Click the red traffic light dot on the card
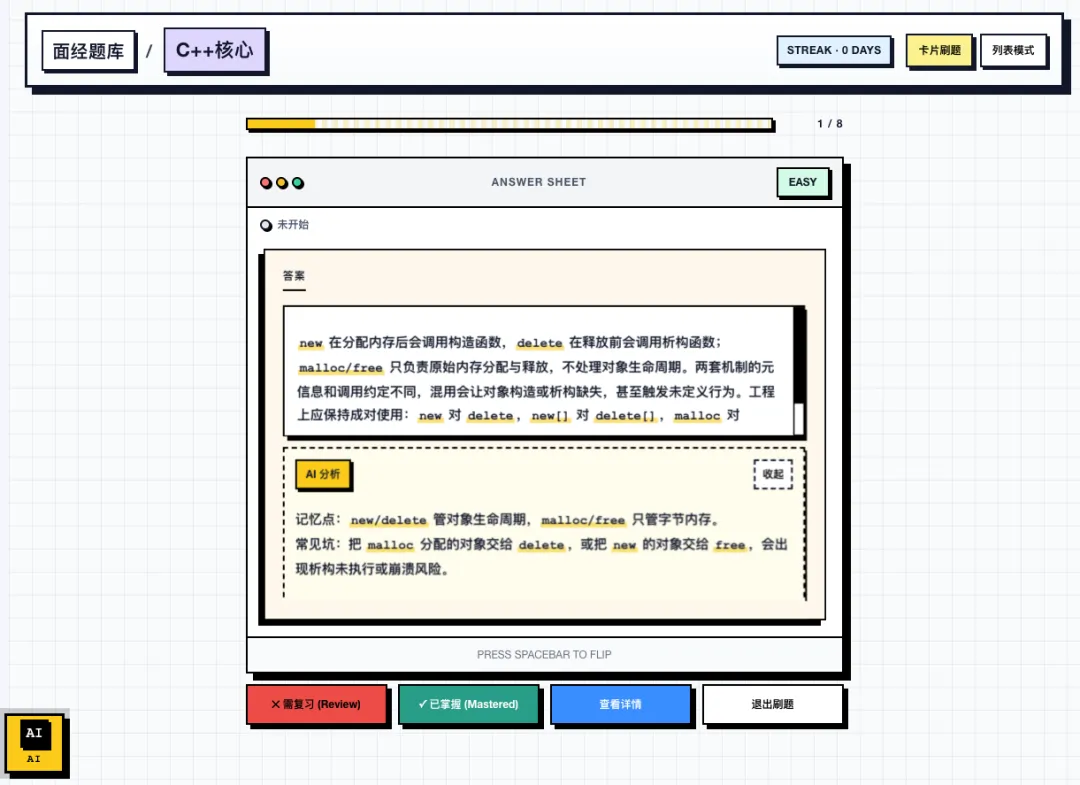This screenshot has width=1080, height=785. [266, 183]
